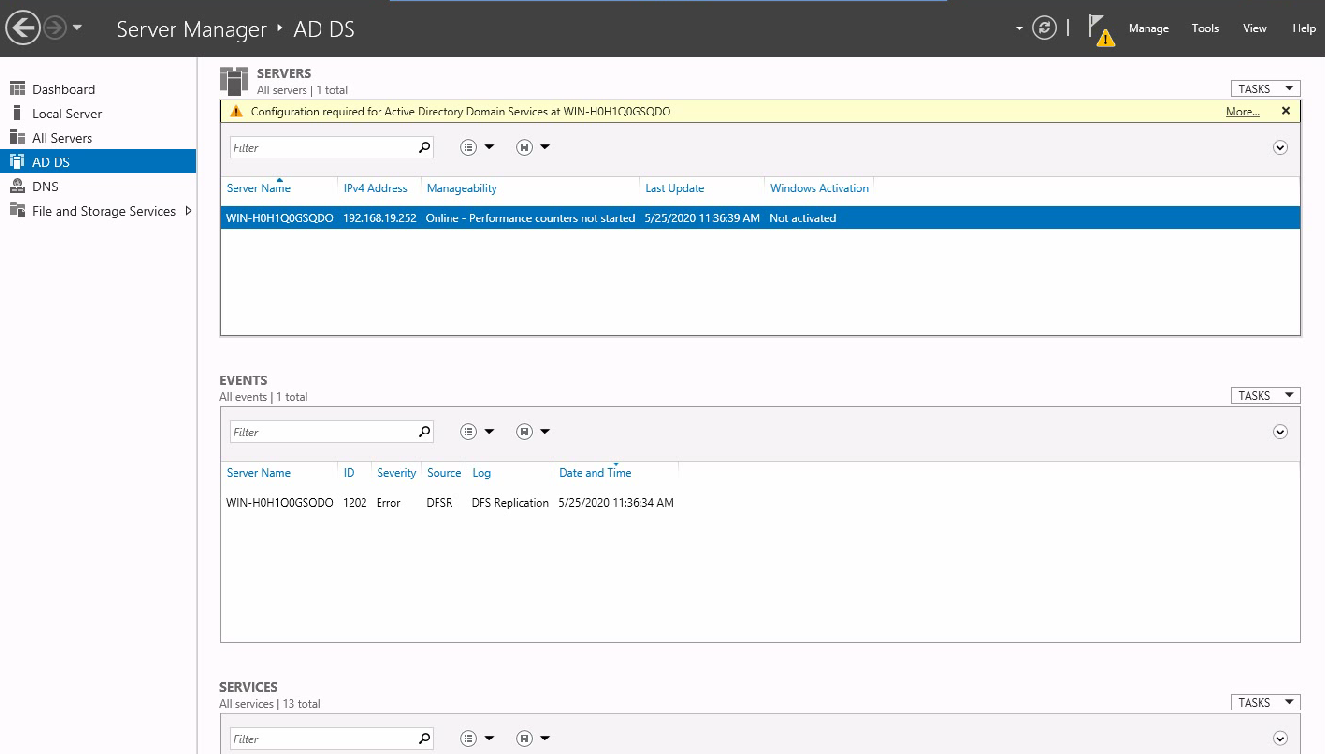Click the Servers tile header icon
This screenshot has height=754, width=1325.
click(234, 81)
